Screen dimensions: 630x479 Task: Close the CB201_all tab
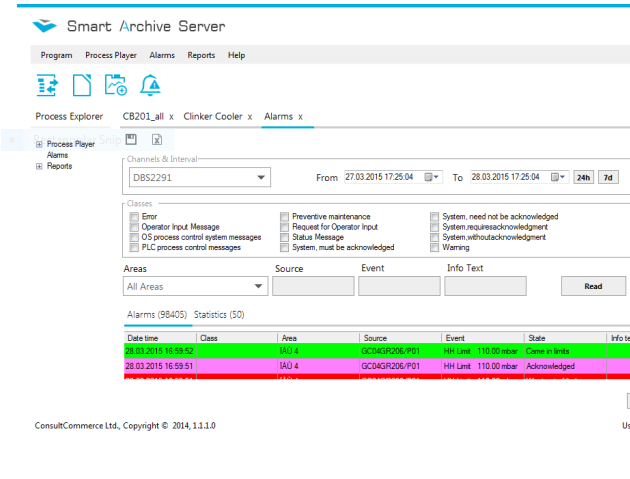click(x=171, y=117)
